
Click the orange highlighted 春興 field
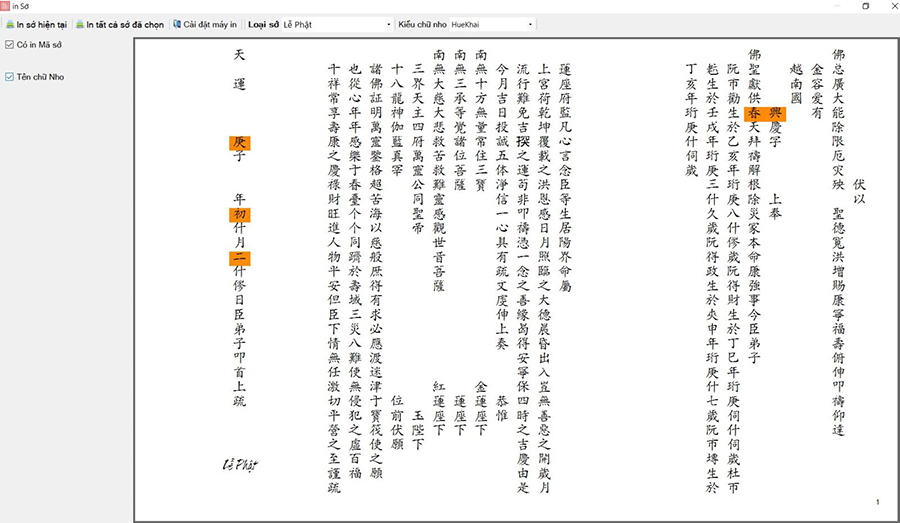[x=765, y=113]
